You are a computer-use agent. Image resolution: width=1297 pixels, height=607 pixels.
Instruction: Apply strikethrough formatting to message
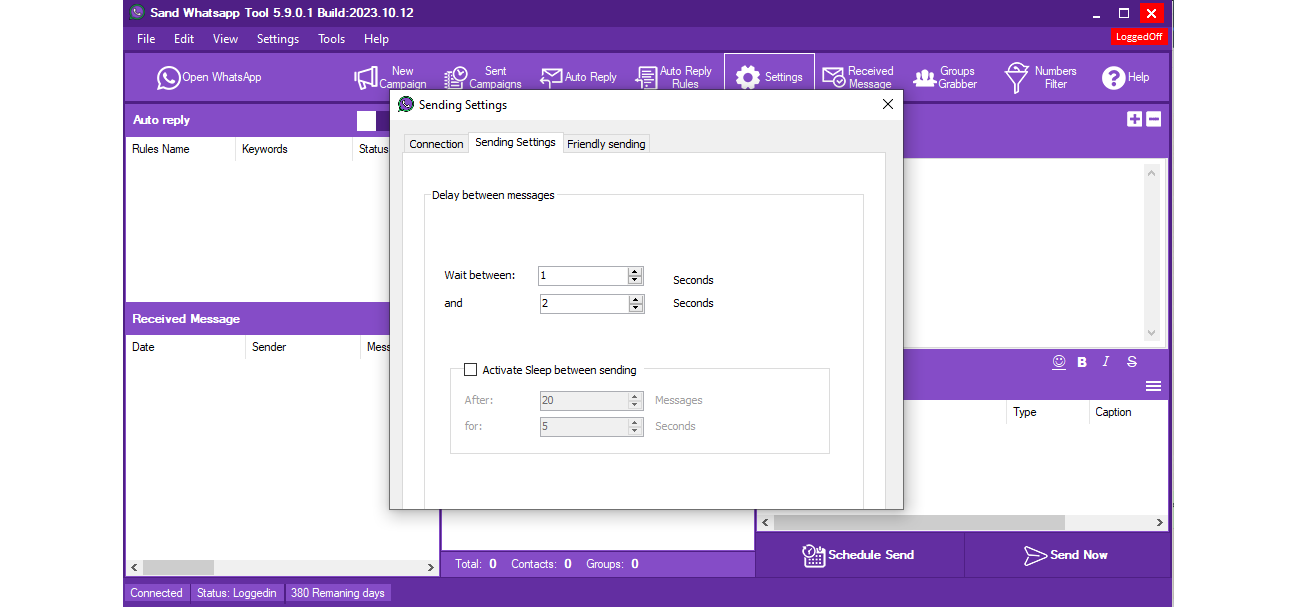[1132, 362]
